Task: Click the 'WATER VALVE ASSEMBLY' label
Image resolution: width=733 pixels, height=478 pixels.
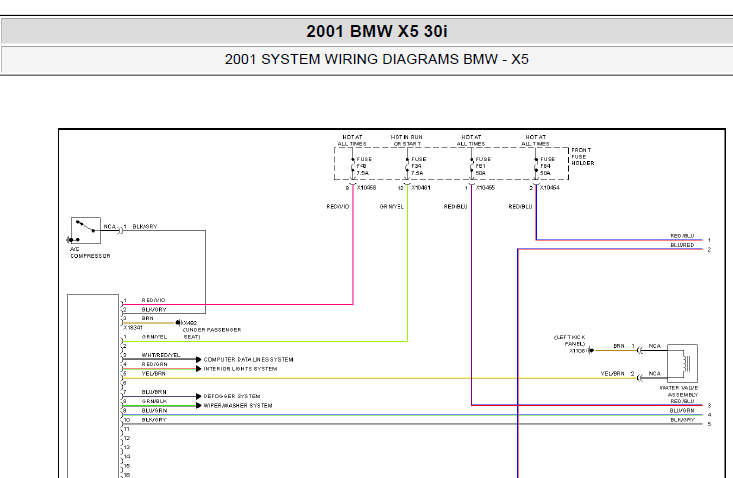Action: pos(679,391)
